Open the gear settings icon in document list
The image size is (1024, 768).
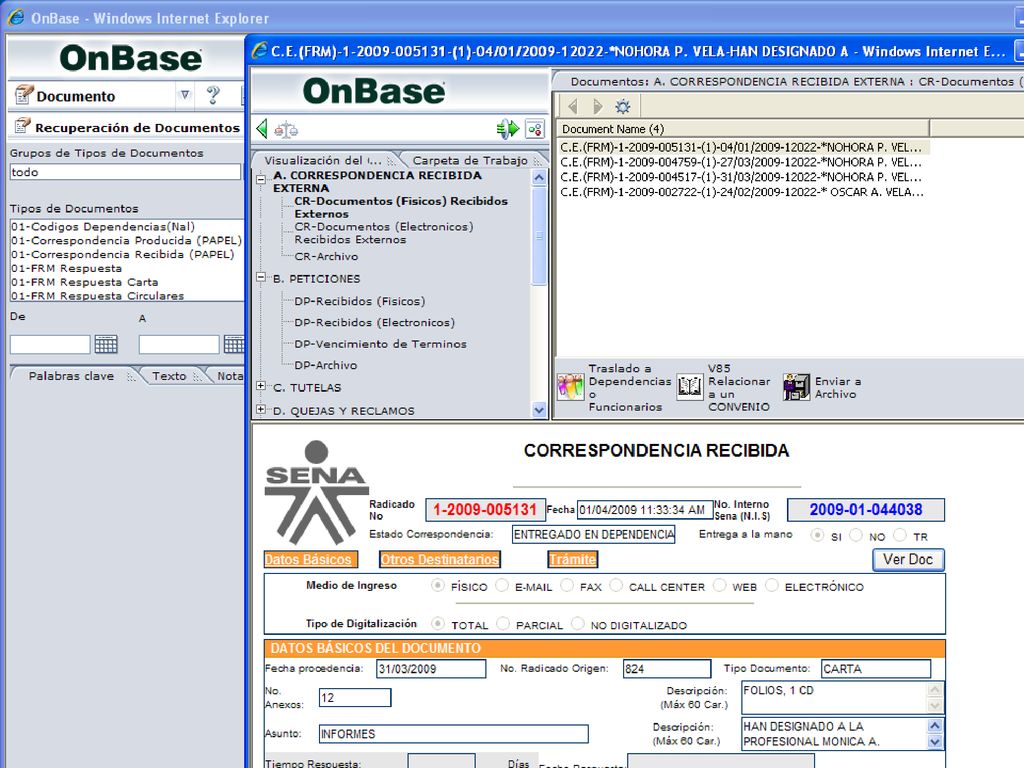(623, 106)
